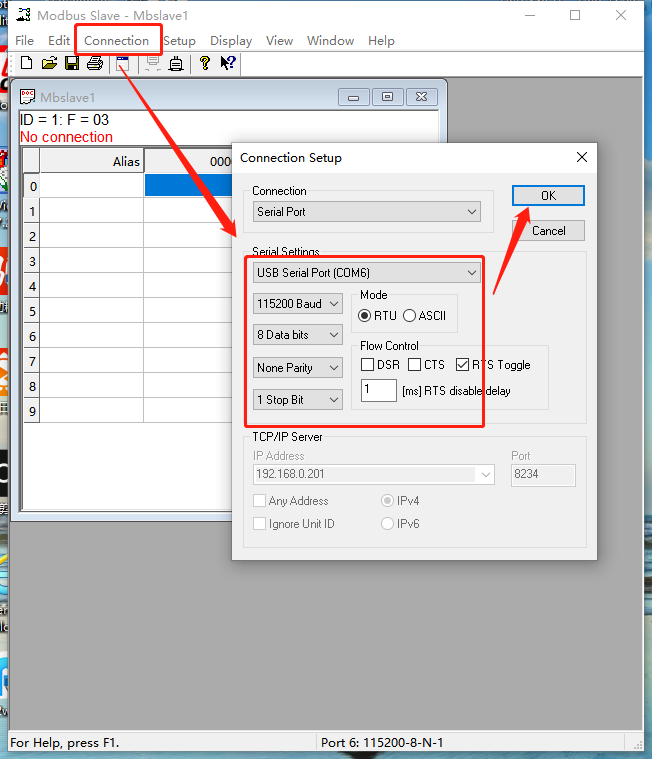Click the Open folder toolbar icon
The width and height of the screenshot is (652, 759).
pos(49,64)
